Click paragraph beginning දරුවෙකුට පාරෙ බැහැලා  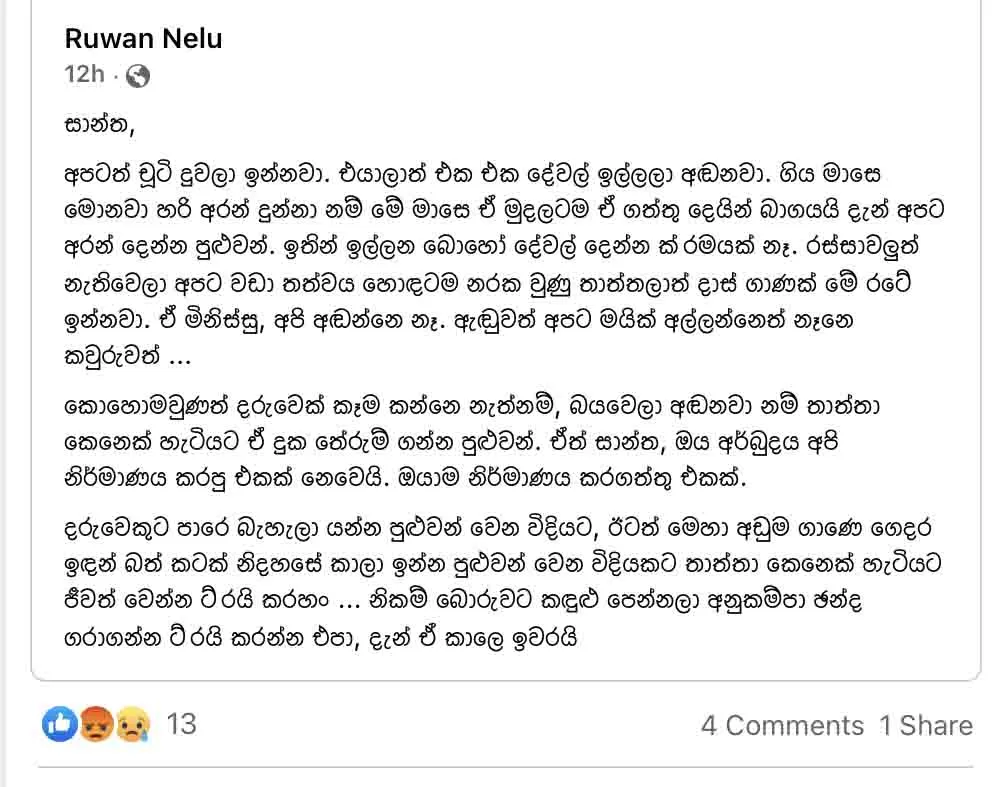(503, 582)
